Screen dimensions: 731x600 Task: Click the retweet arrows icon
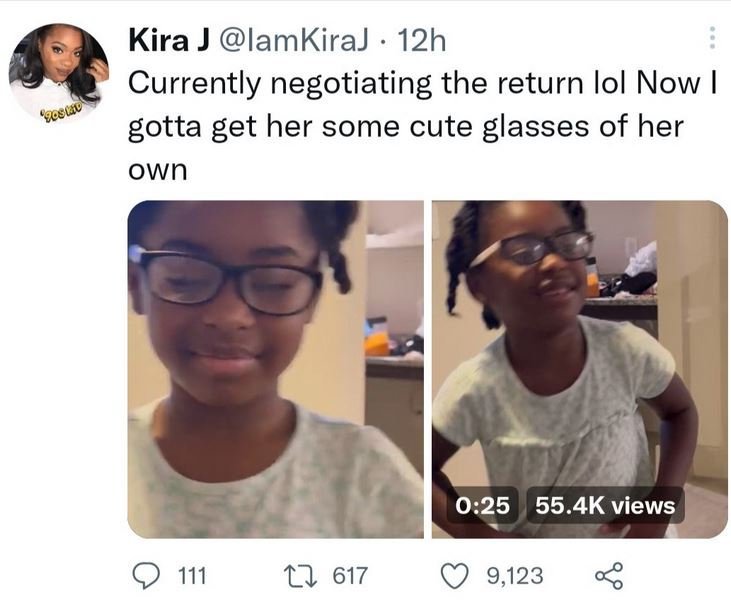pyautogui.click(x=299, y=575)
